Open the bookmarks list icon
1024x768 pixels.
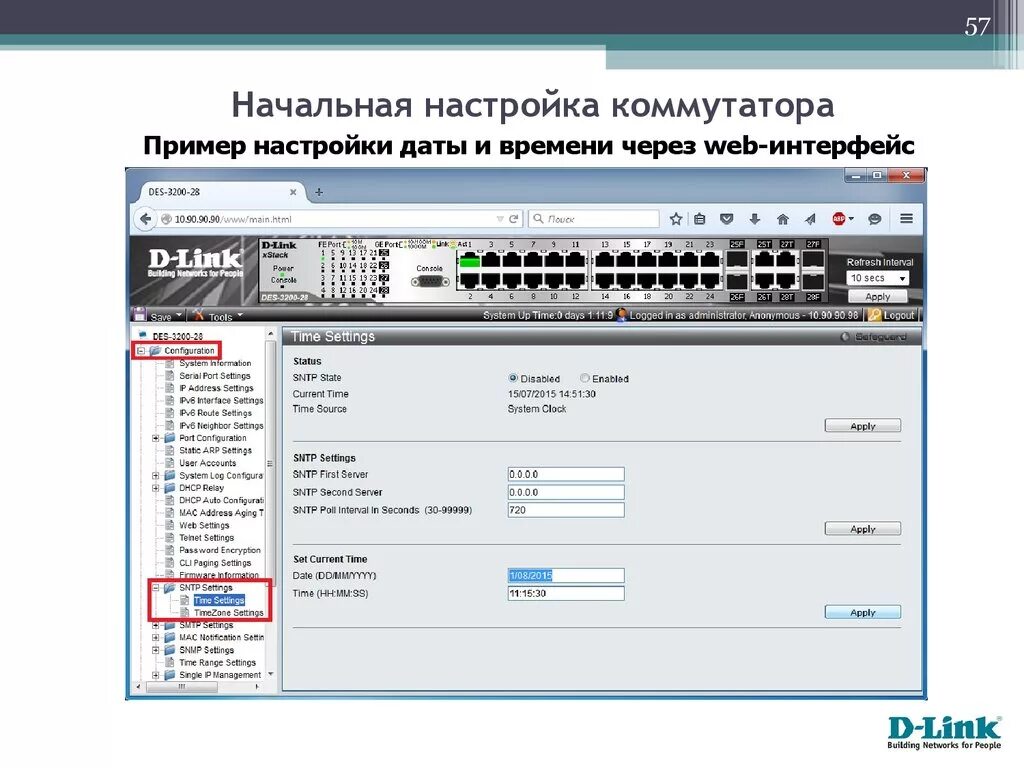699,219
